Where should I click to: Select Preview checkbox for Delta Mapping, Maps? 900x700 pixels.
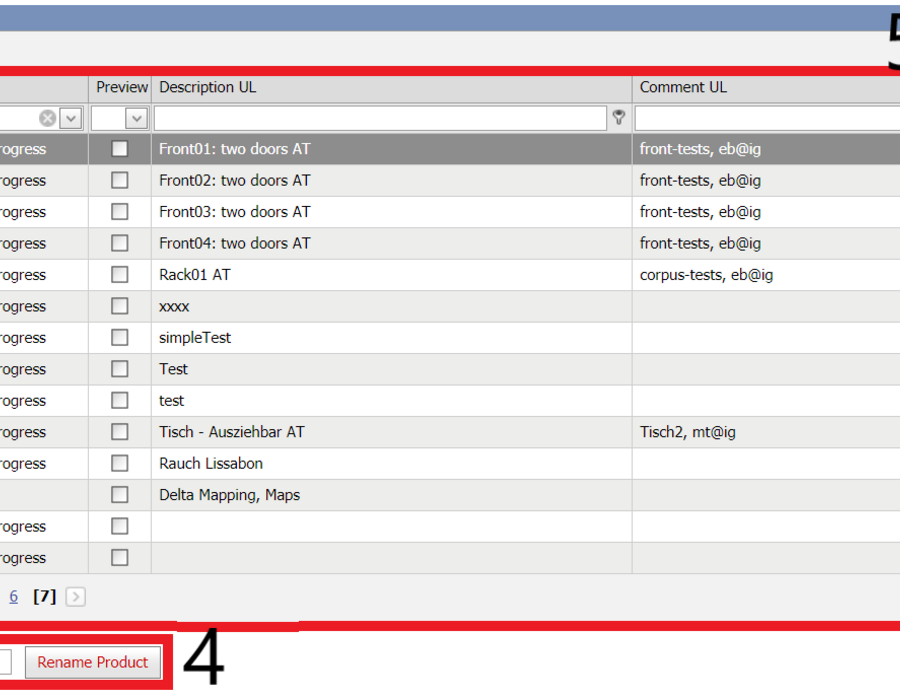pos(119,495)
